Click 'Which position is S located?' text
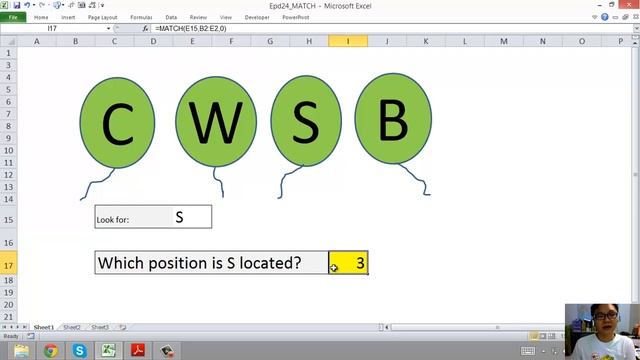Viewport: 640px width, 360px height. coord(200,263)
